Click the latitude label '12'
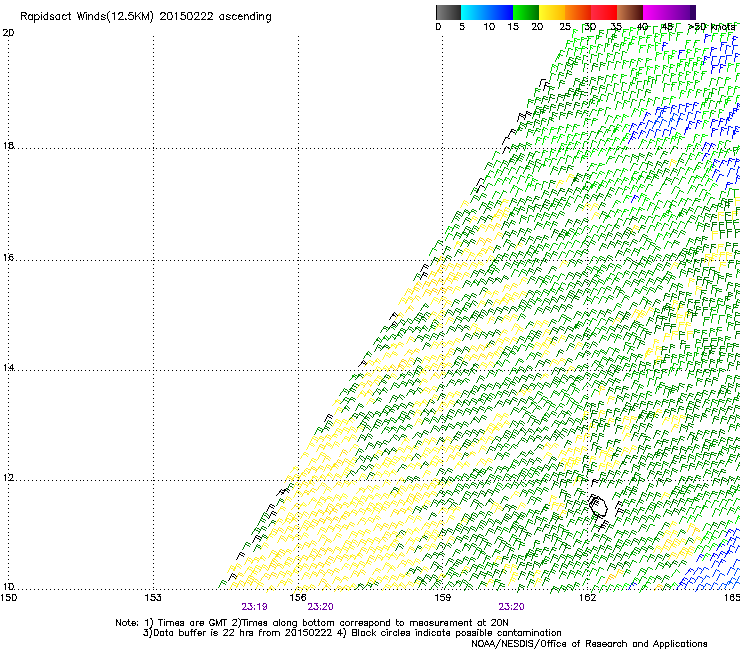The image size is (740, 650). (8, 478)
